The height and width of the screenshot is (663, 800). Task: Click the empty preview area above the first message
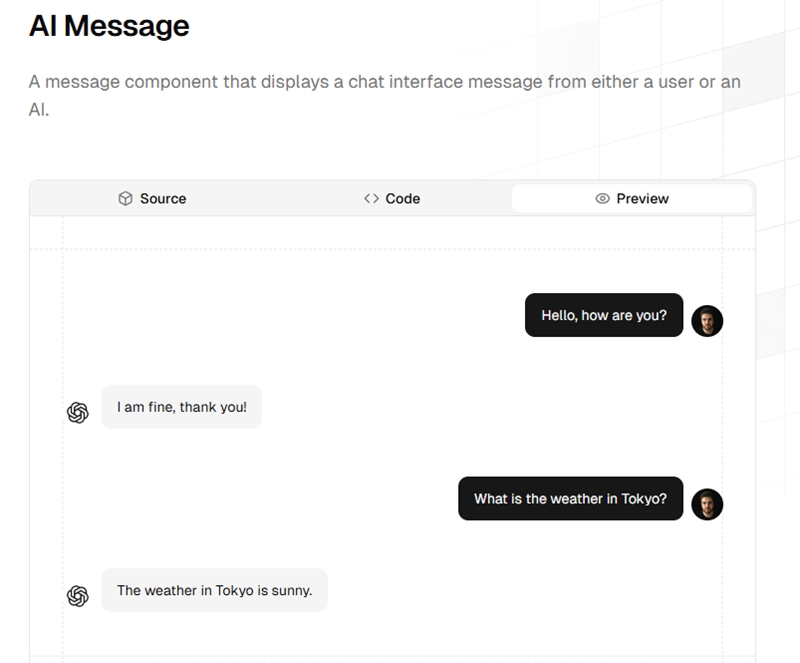tap(390, 268)
